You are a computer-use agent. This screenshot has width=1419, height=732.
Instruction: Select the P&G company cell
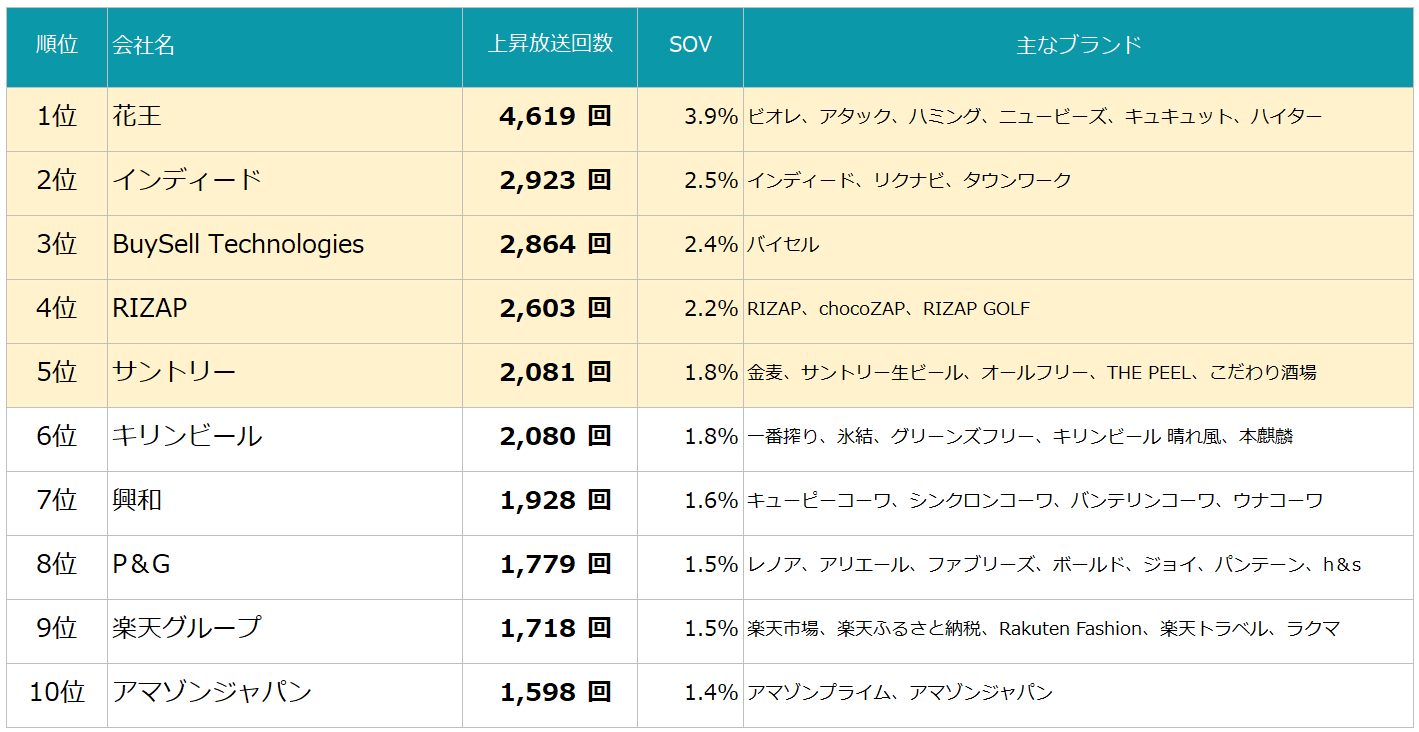point(285,564)
